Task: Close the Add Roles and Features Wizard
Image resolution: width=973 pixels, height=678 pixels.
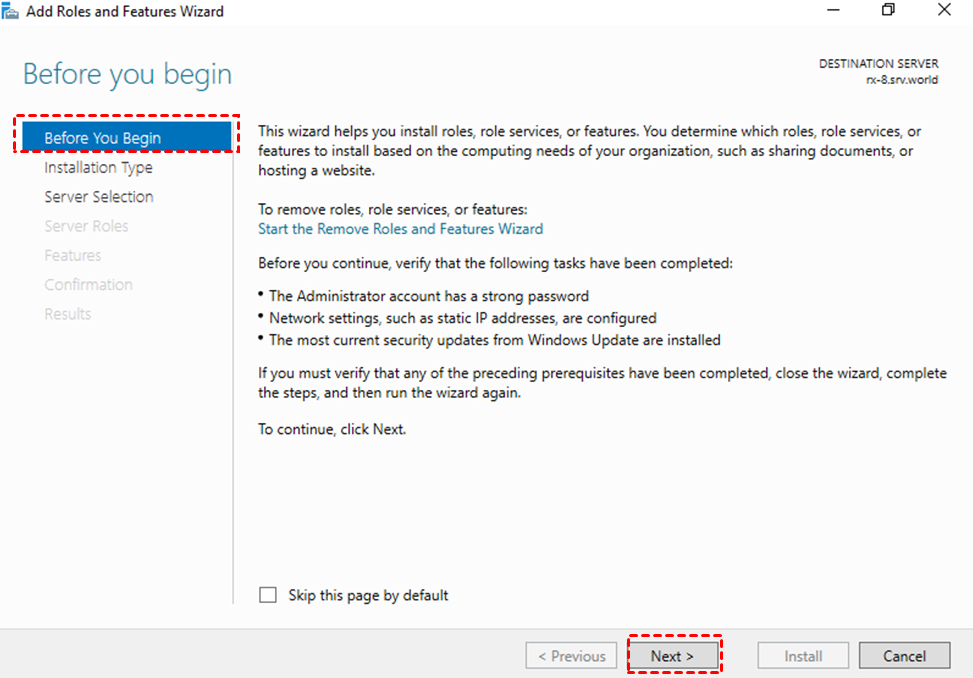Action: pos(944,10)
